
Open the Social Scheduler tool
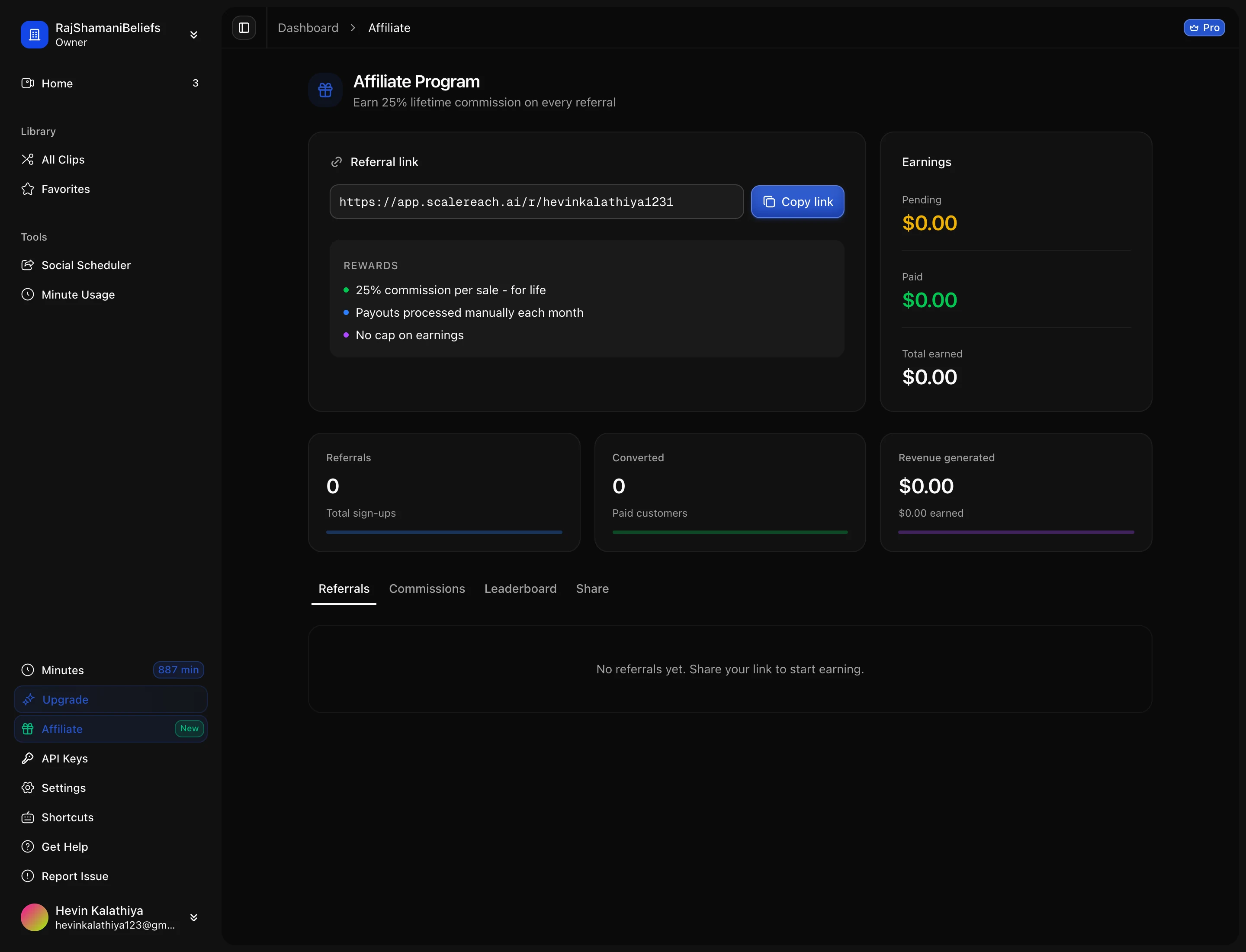(110, 265)
